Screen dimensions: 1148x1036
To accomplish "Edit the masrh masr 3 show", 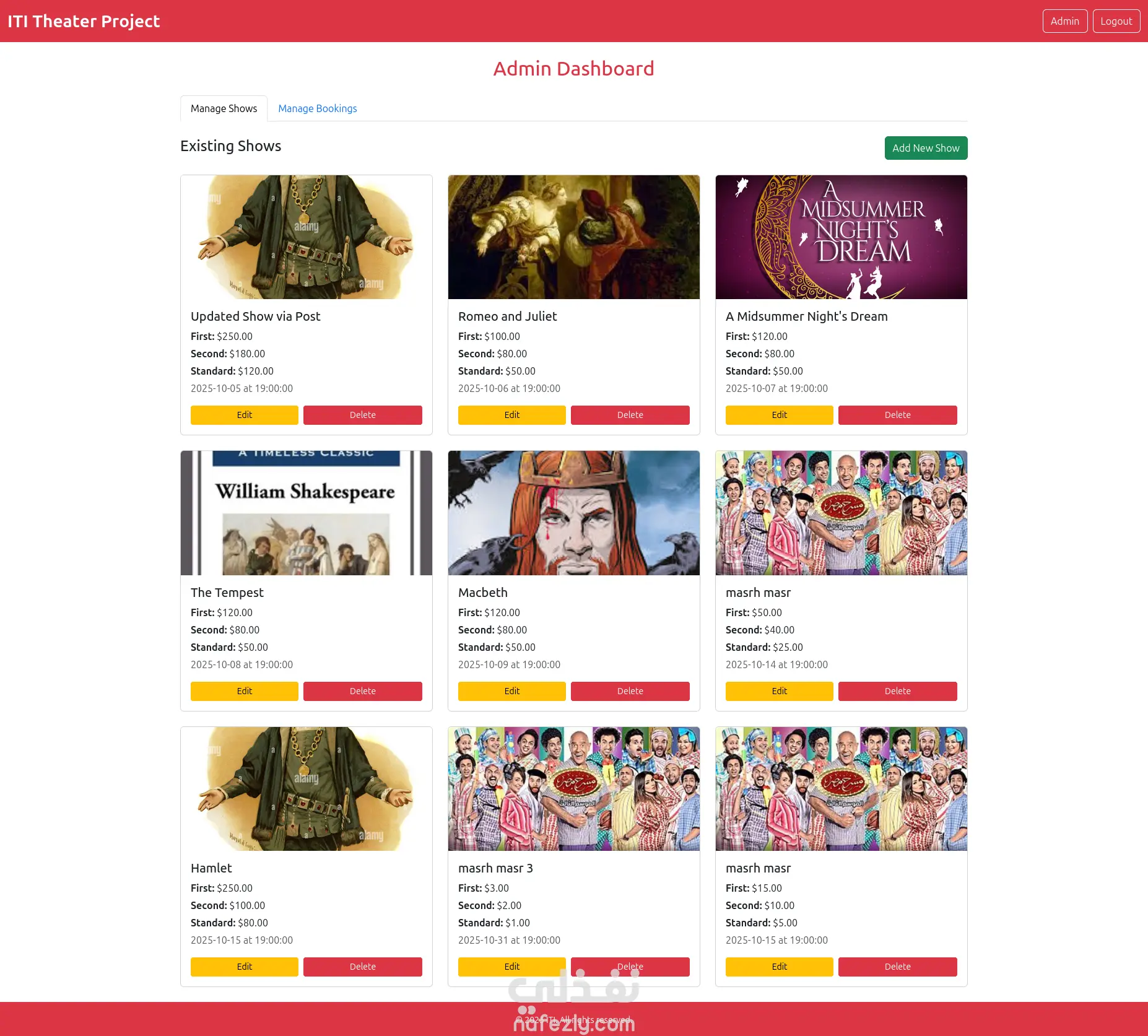I will click(512, 967).
